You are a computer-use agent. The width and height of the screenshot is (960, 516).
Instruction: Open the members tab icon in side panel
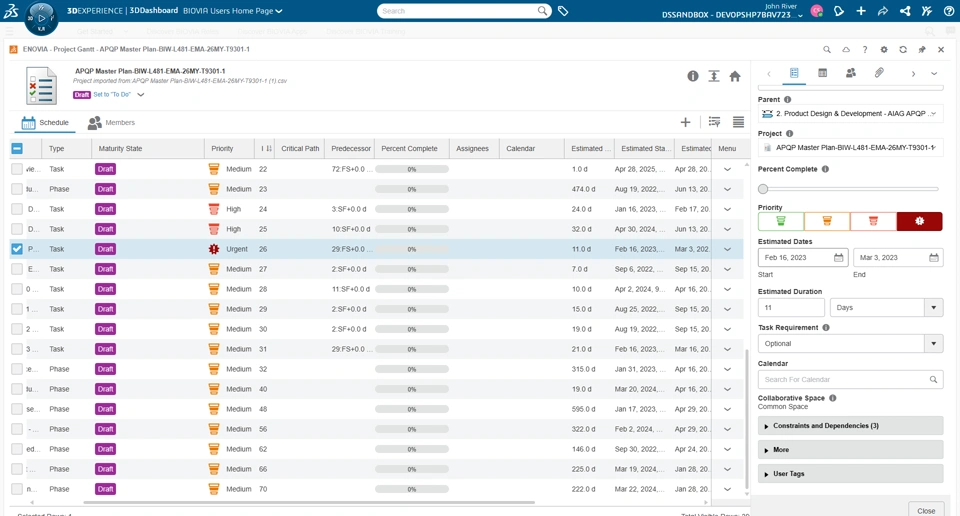click(850, 73)
